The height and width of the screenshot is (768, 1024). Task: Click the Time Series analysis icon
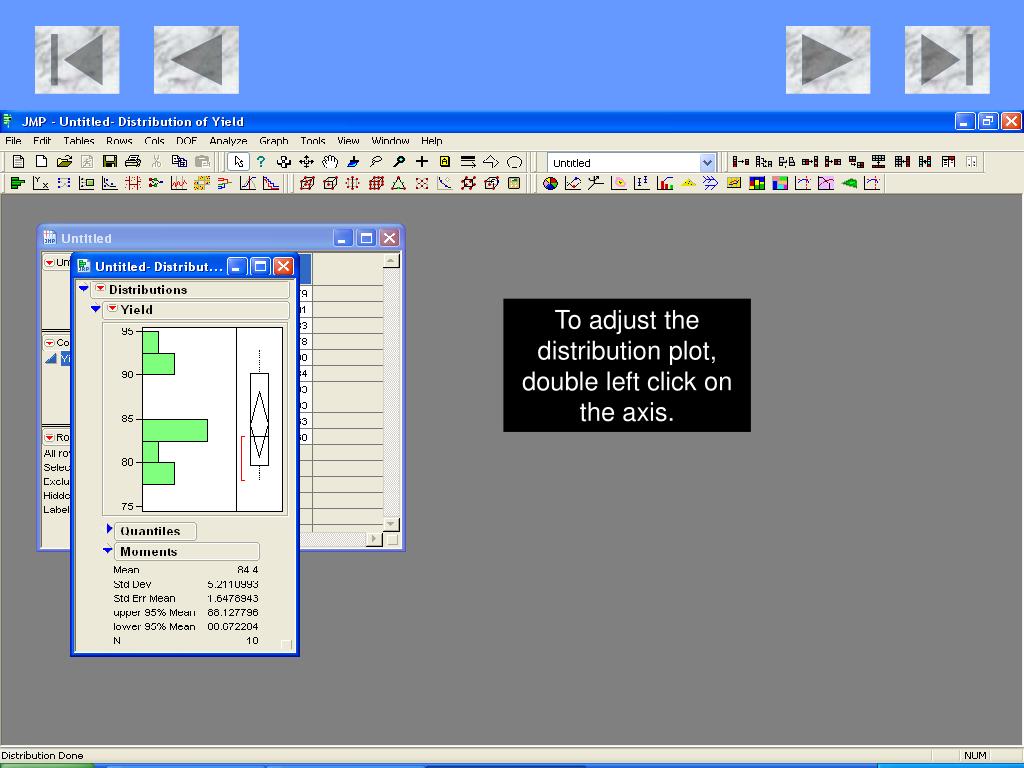[178, 184]
